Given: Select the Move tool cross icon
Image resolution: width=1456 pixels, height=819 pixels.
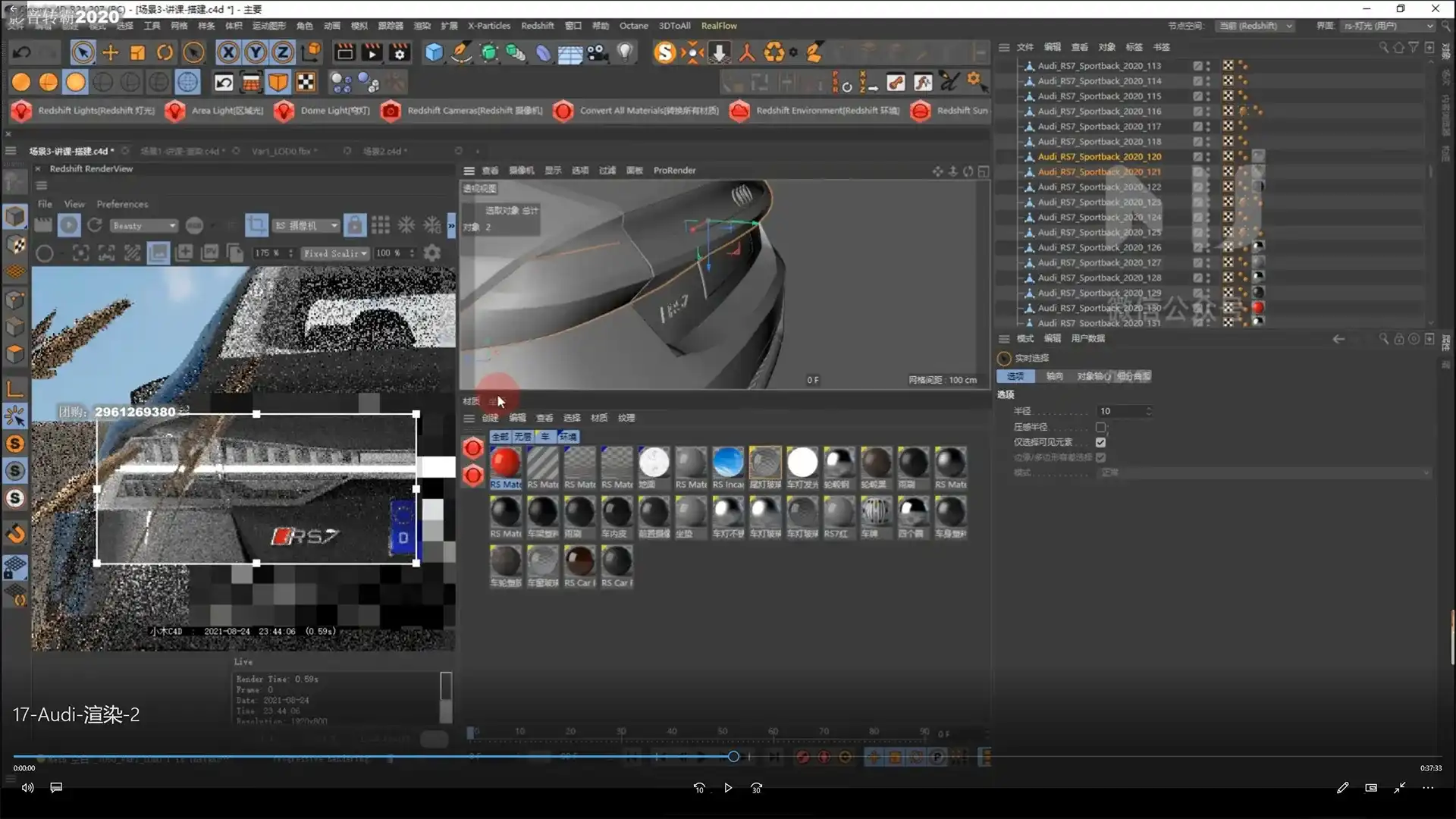Looking at the screenshot, I should point(111,52).
